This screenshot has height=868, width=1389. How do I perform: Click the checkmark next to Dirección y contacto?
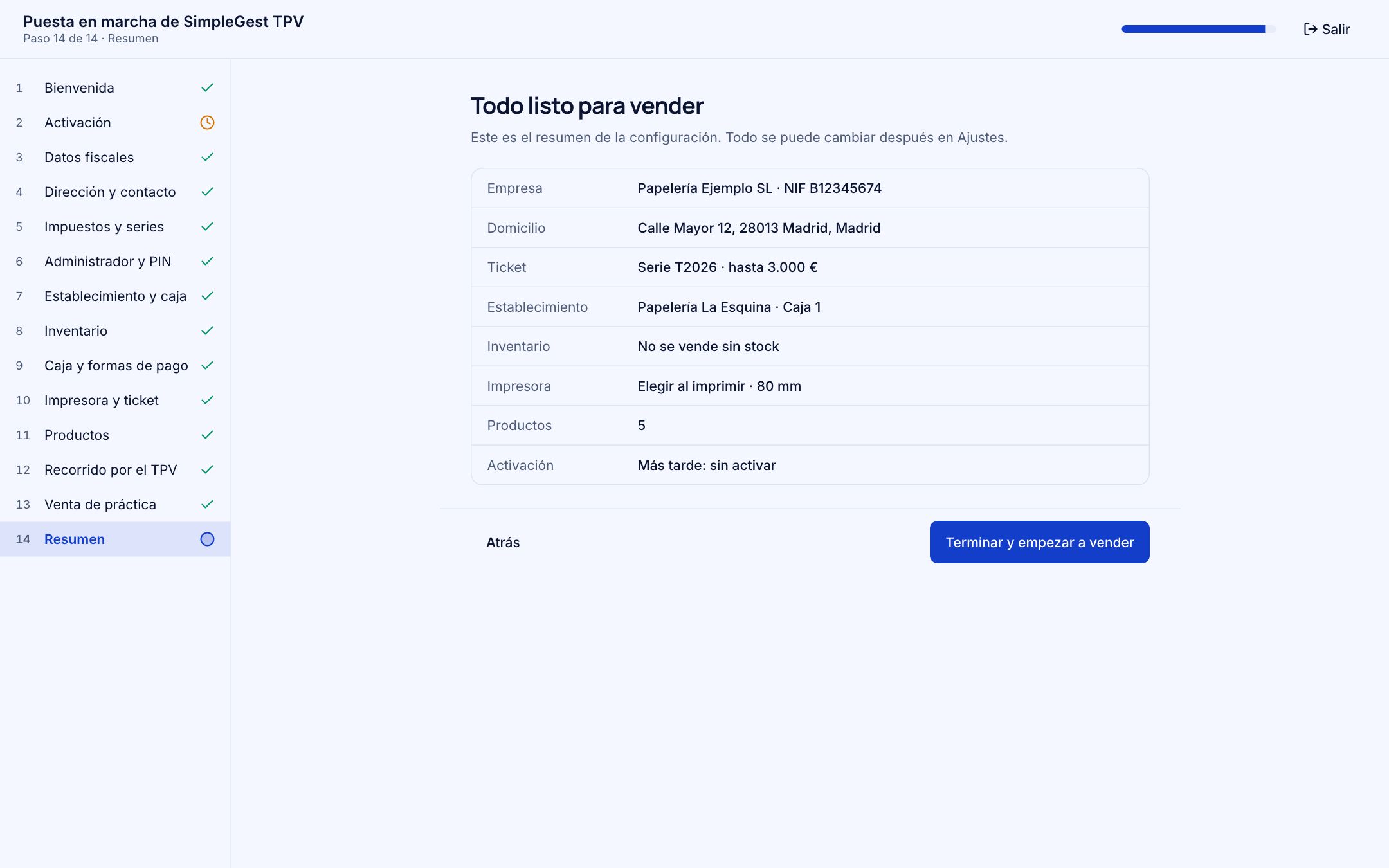[x=207, y=192]
